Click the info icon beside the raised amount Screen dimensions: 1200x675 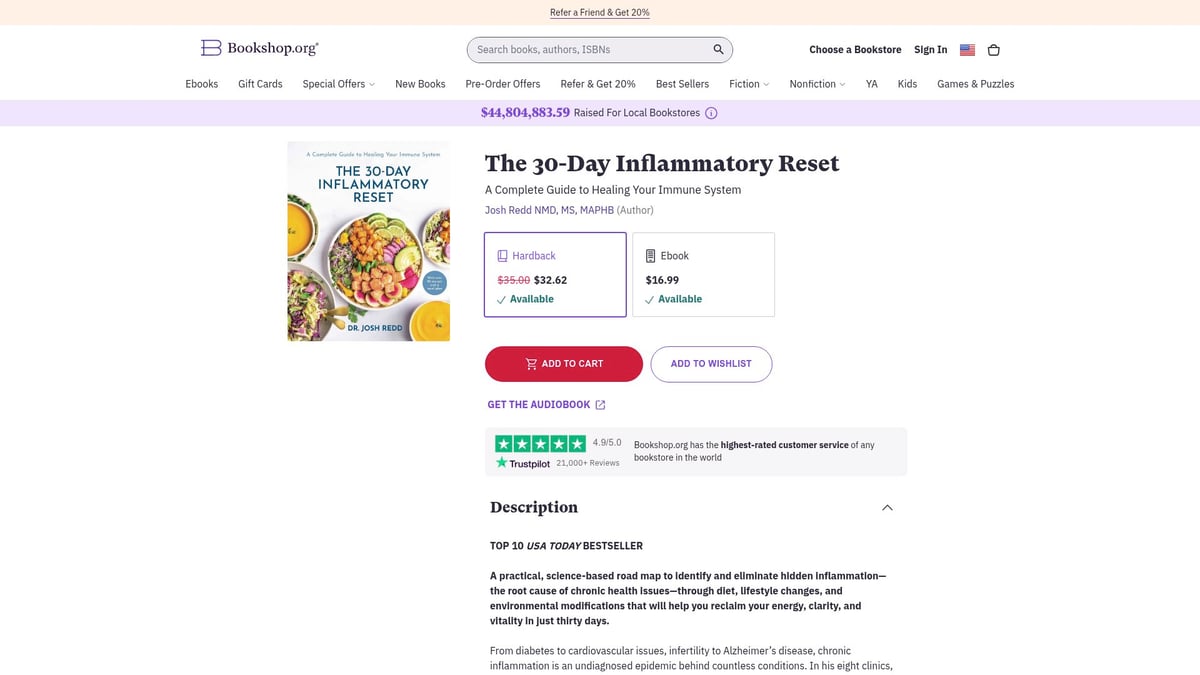[x=710, y=113]
